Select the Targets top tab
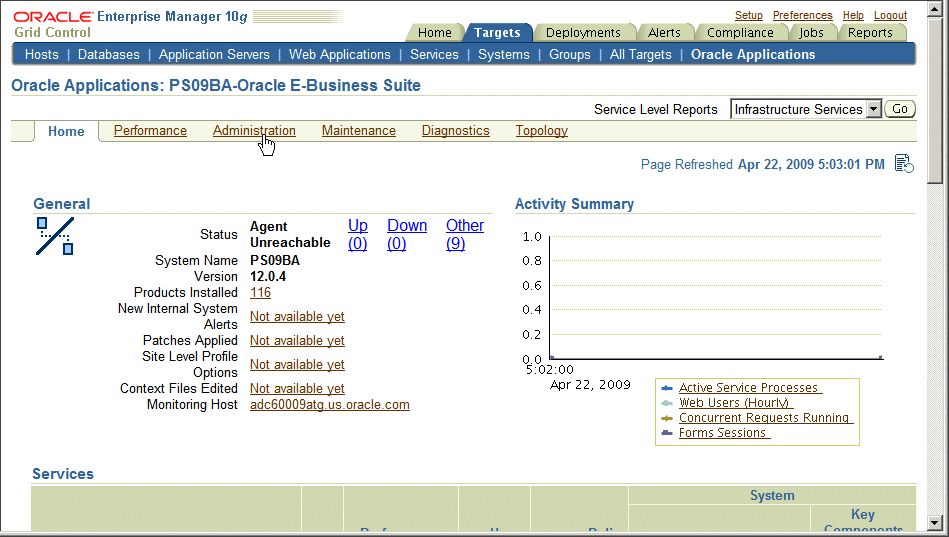The image size is (949, 537). [x=497, y=33]
